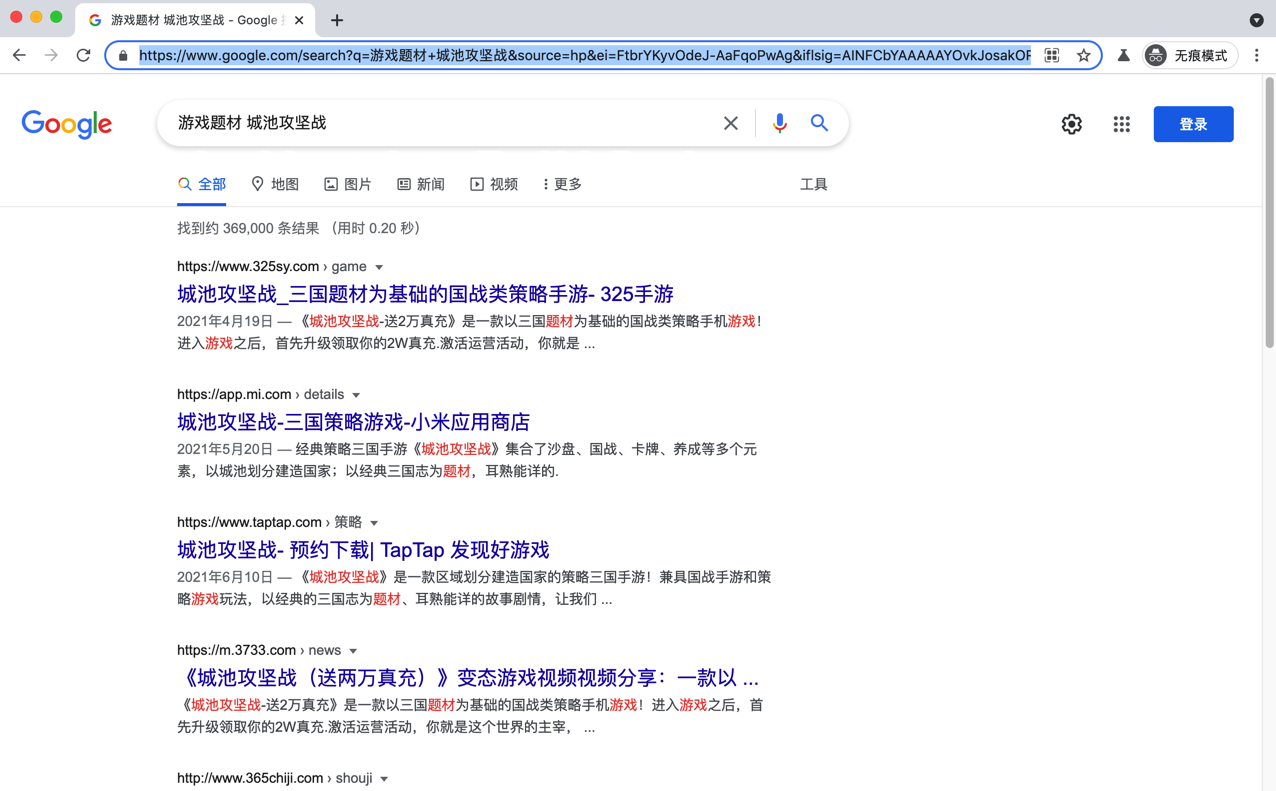Click the Google logo
1276x791 pixels.
pos(67,124)
